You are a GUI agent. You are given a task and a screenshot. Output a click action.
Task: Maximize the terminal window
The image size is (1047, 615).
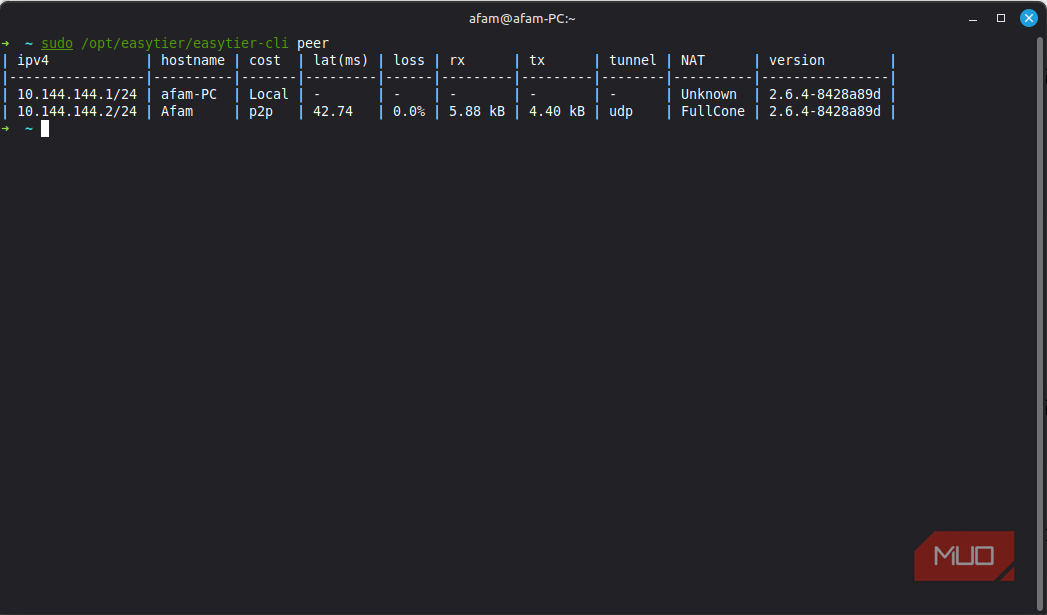(x=1000, y=18)
